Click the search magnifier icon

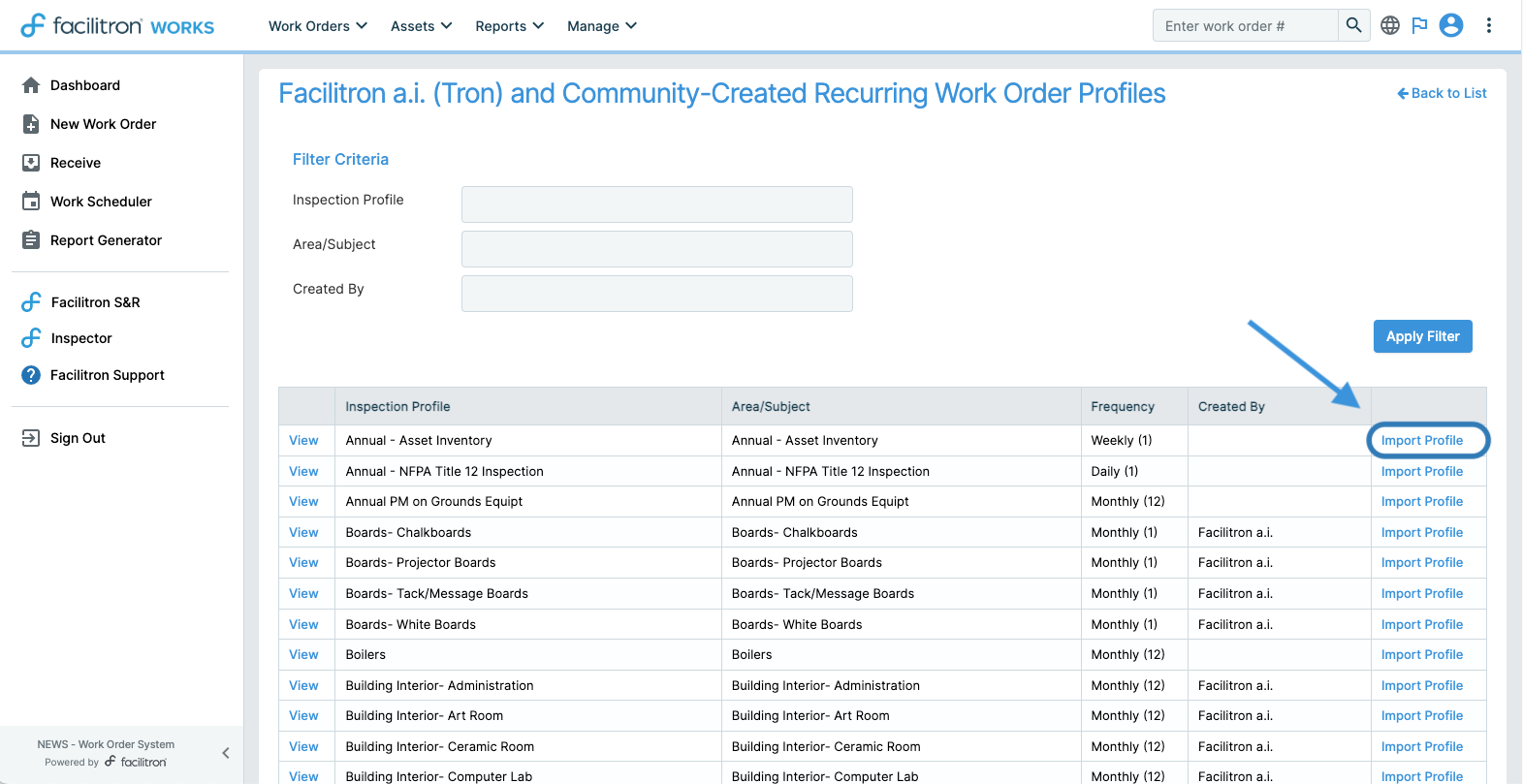1353,25
